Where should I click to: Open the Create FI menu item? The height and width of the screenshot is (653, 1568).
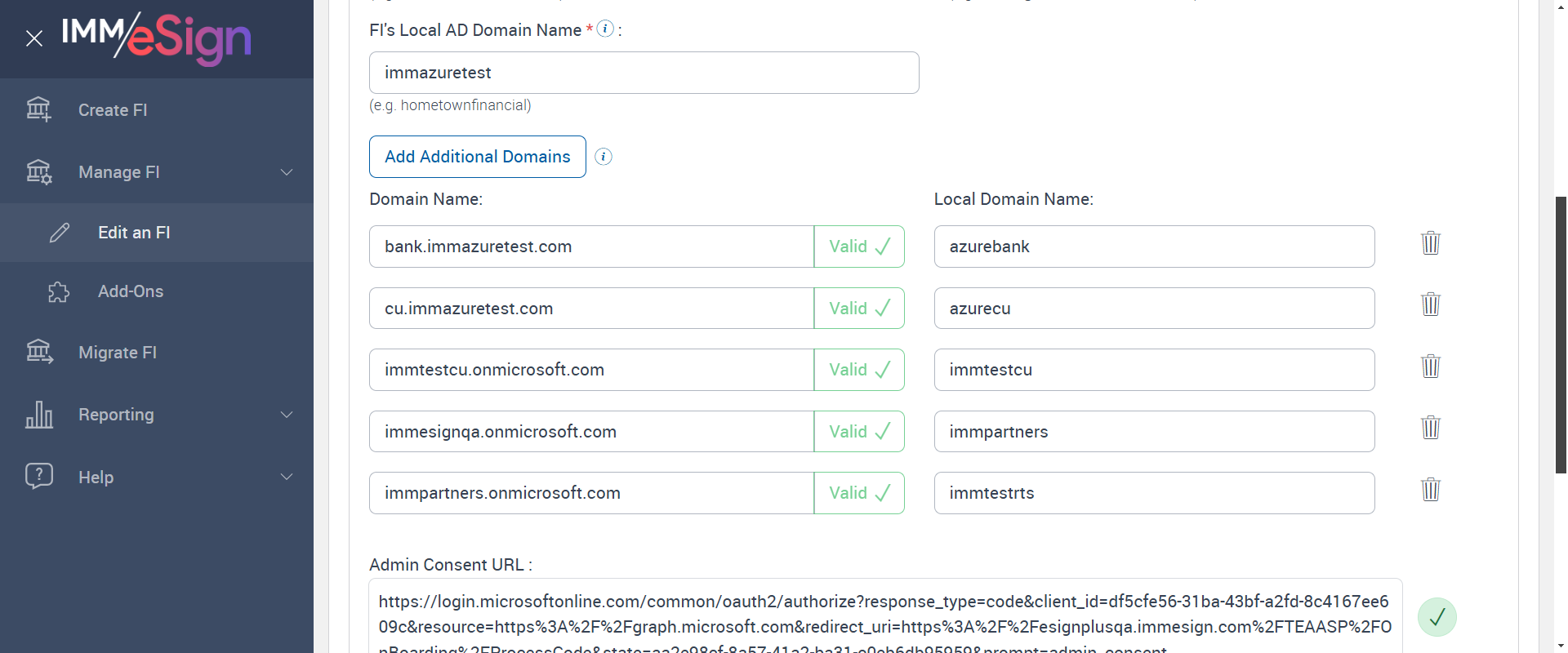(x=113, y=110)
